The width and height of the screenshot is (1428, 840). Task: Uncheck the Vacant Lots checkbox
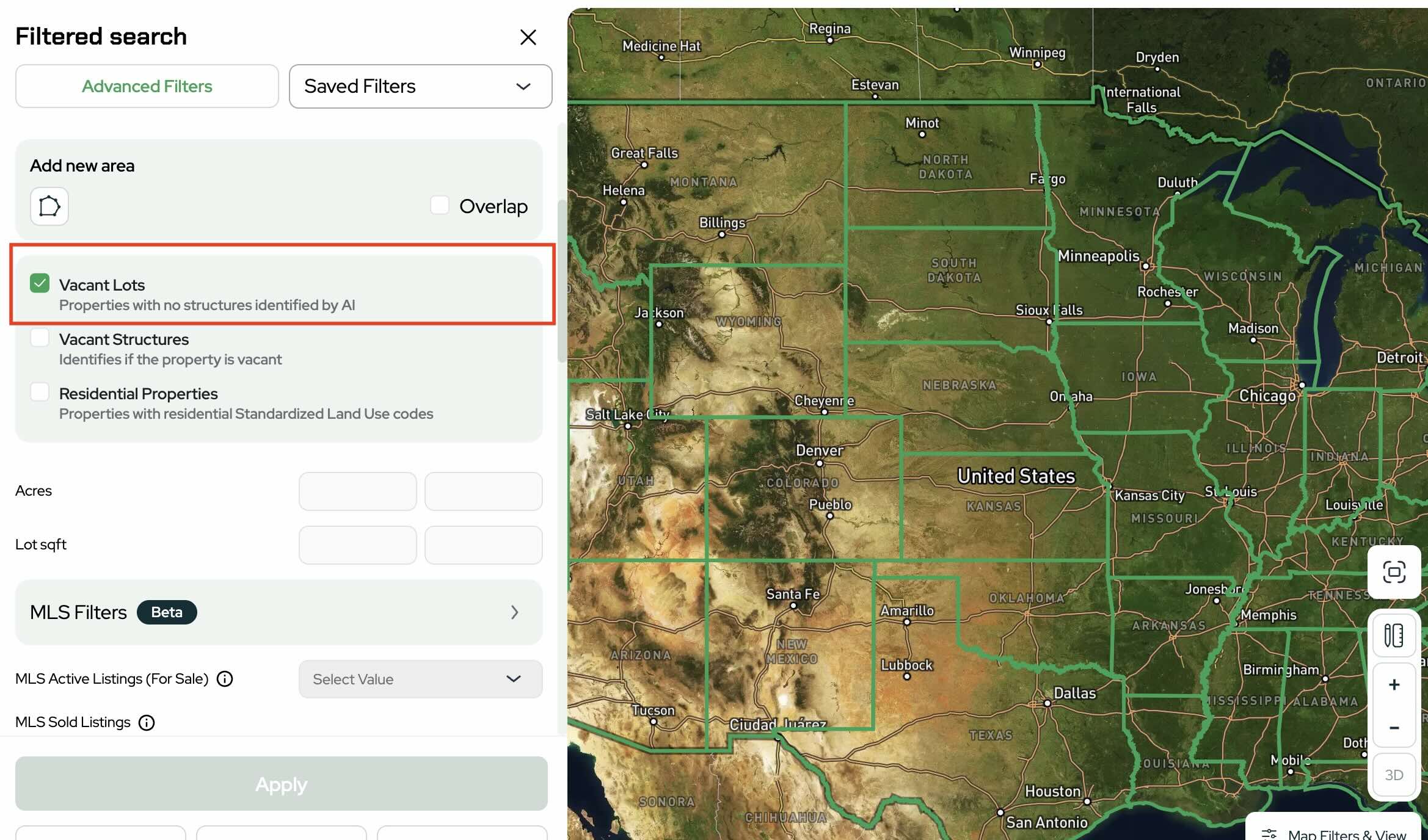pyautogui.click(x=40, y=283)
